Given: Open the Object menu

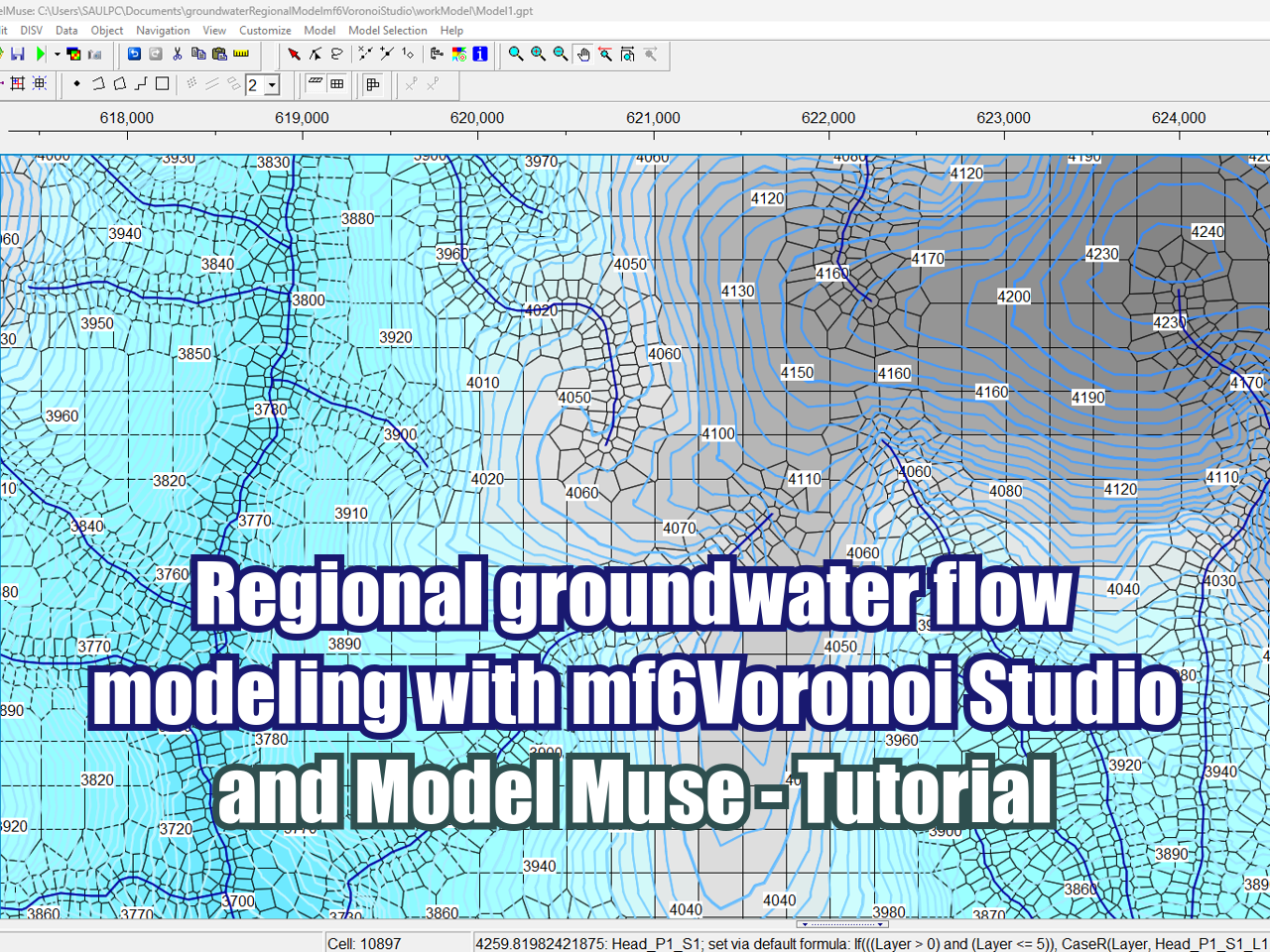Looking at the screenshot, I should (x=107, y=31).
